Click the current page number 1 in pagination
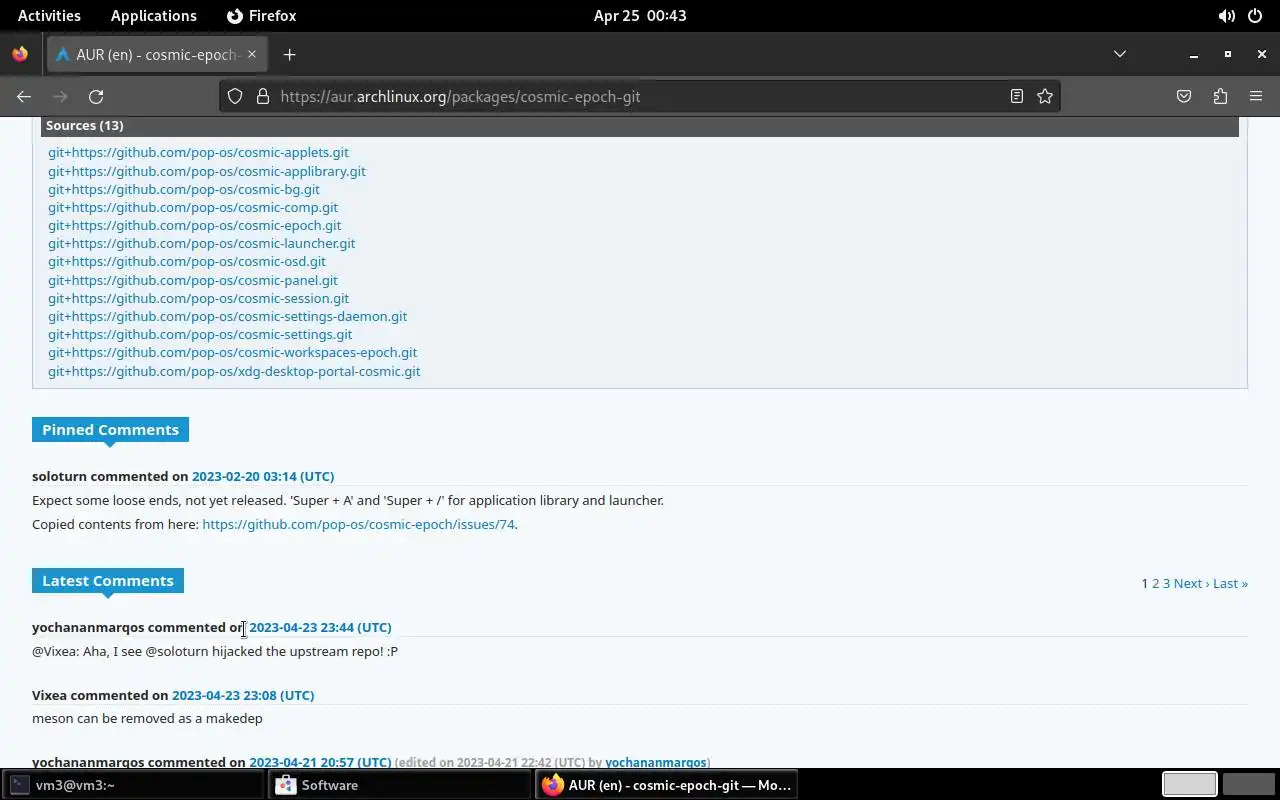 (x=1145, y=583)
